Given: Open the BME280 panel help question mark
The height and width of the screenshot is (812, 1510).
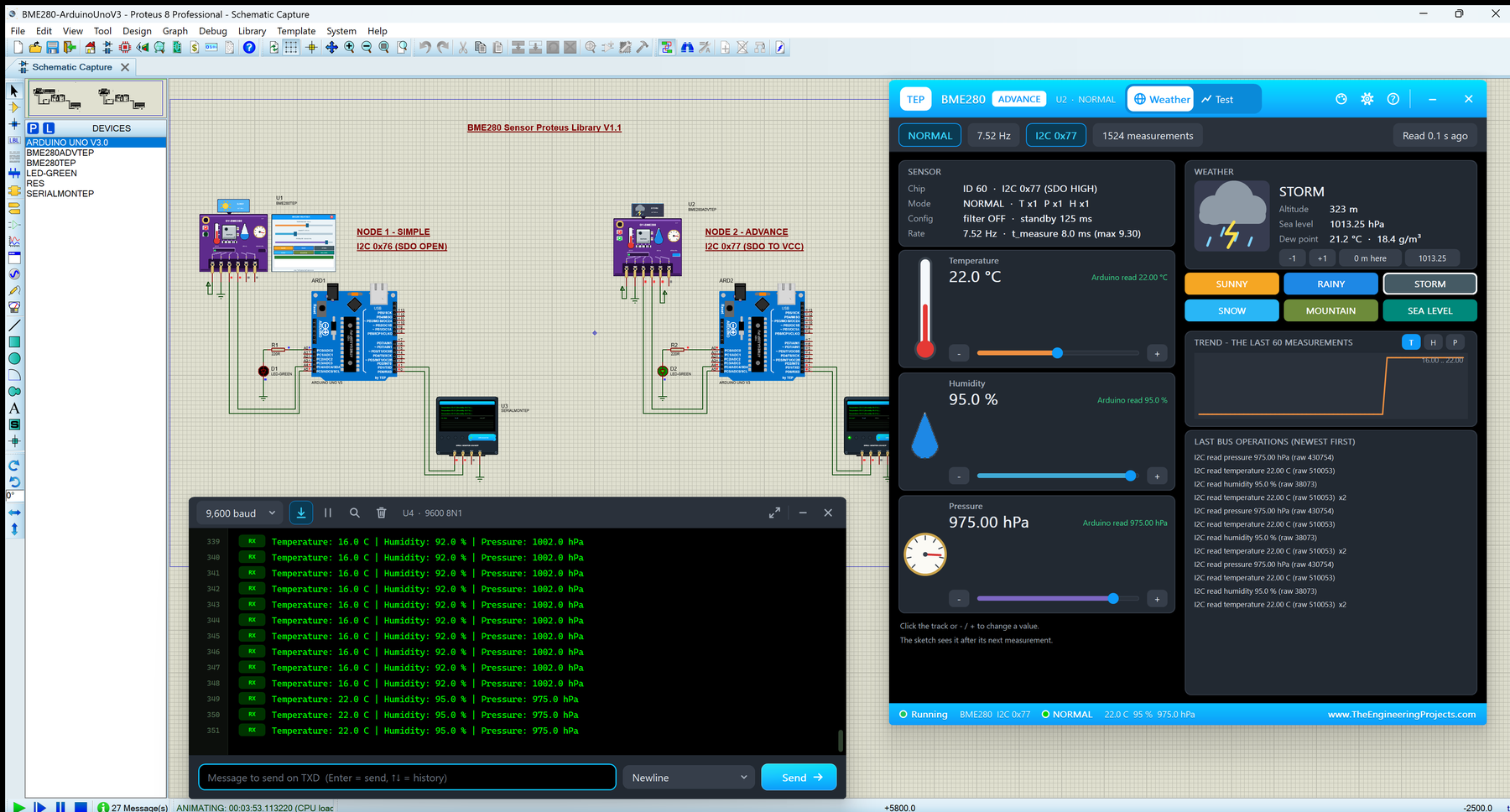Looking at the screenshot, I should (x=1393, y=99).
